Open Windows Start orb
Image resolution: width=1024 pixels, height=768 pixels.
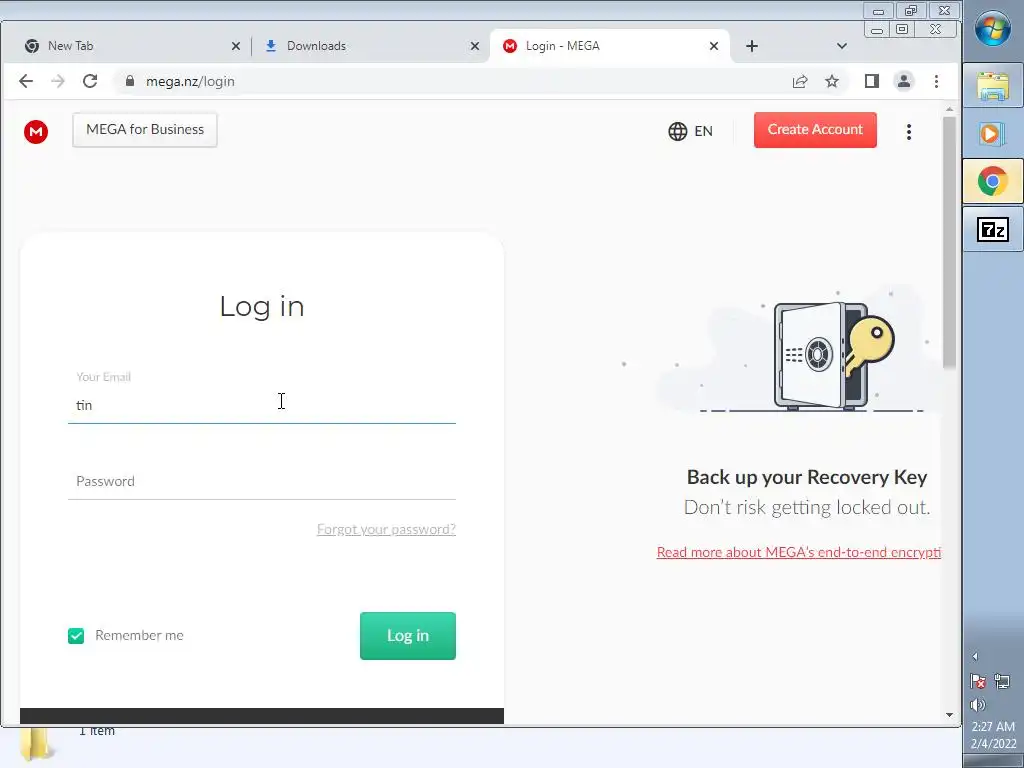[993, 28]
